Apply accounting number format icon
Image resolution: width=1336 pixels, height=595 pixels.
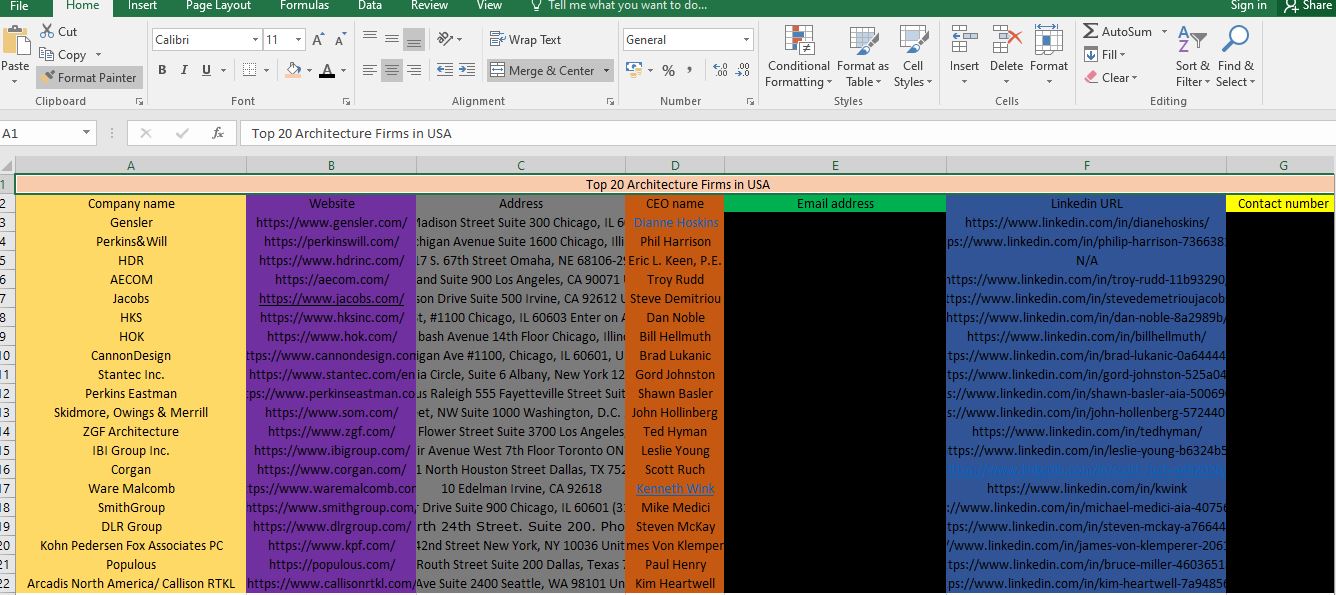click(632, 70)
